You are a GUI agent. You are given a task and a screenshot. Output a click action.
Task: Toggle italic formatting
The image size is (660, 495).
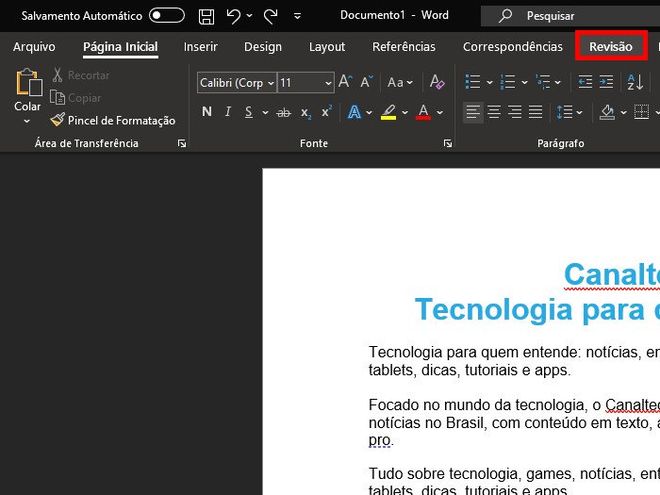(x=228, y=112)
